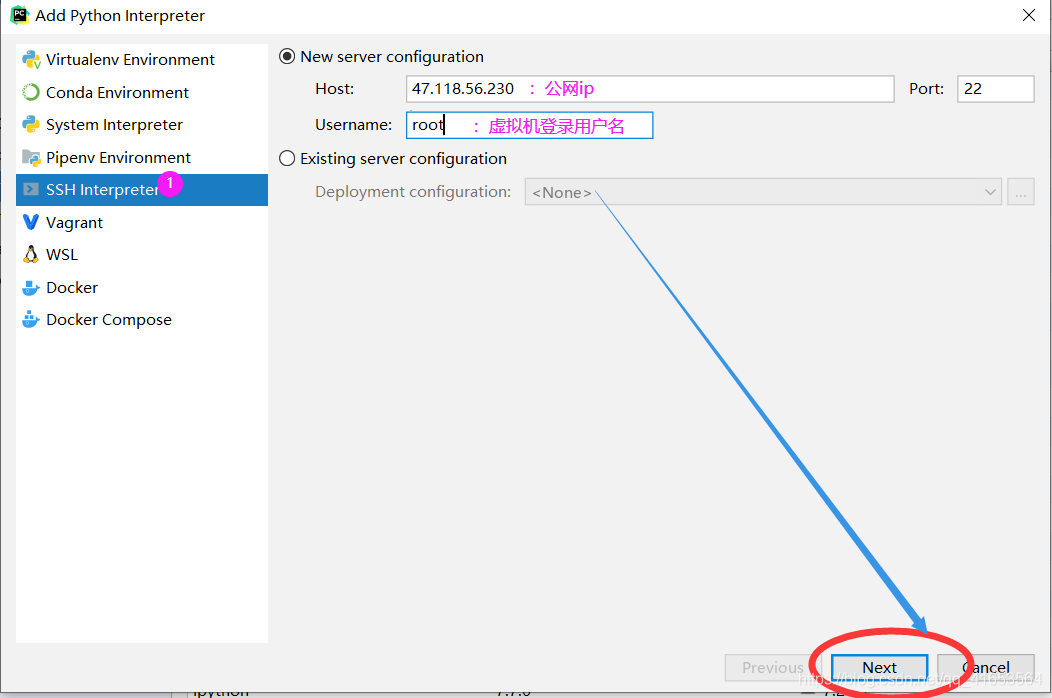Click the Vagrant V icon

(31, 222)
